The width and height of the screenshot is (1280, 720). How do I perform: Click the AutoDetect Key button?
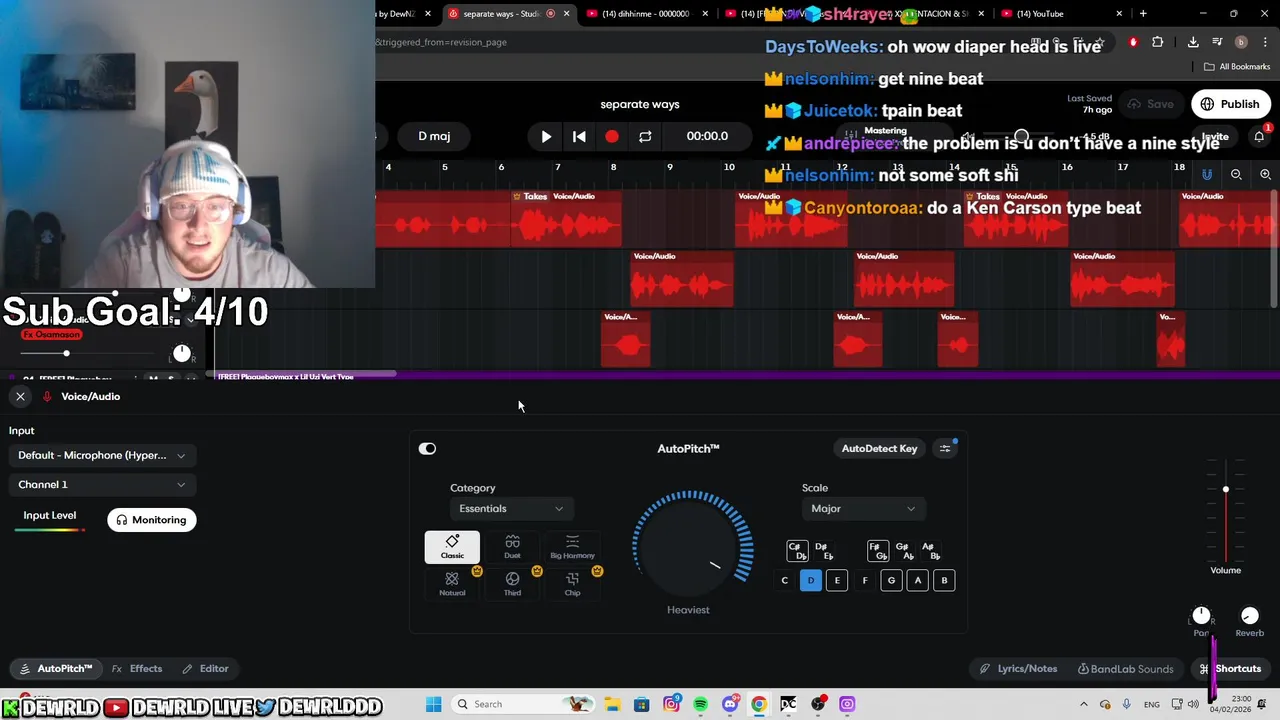pos(879,448)
